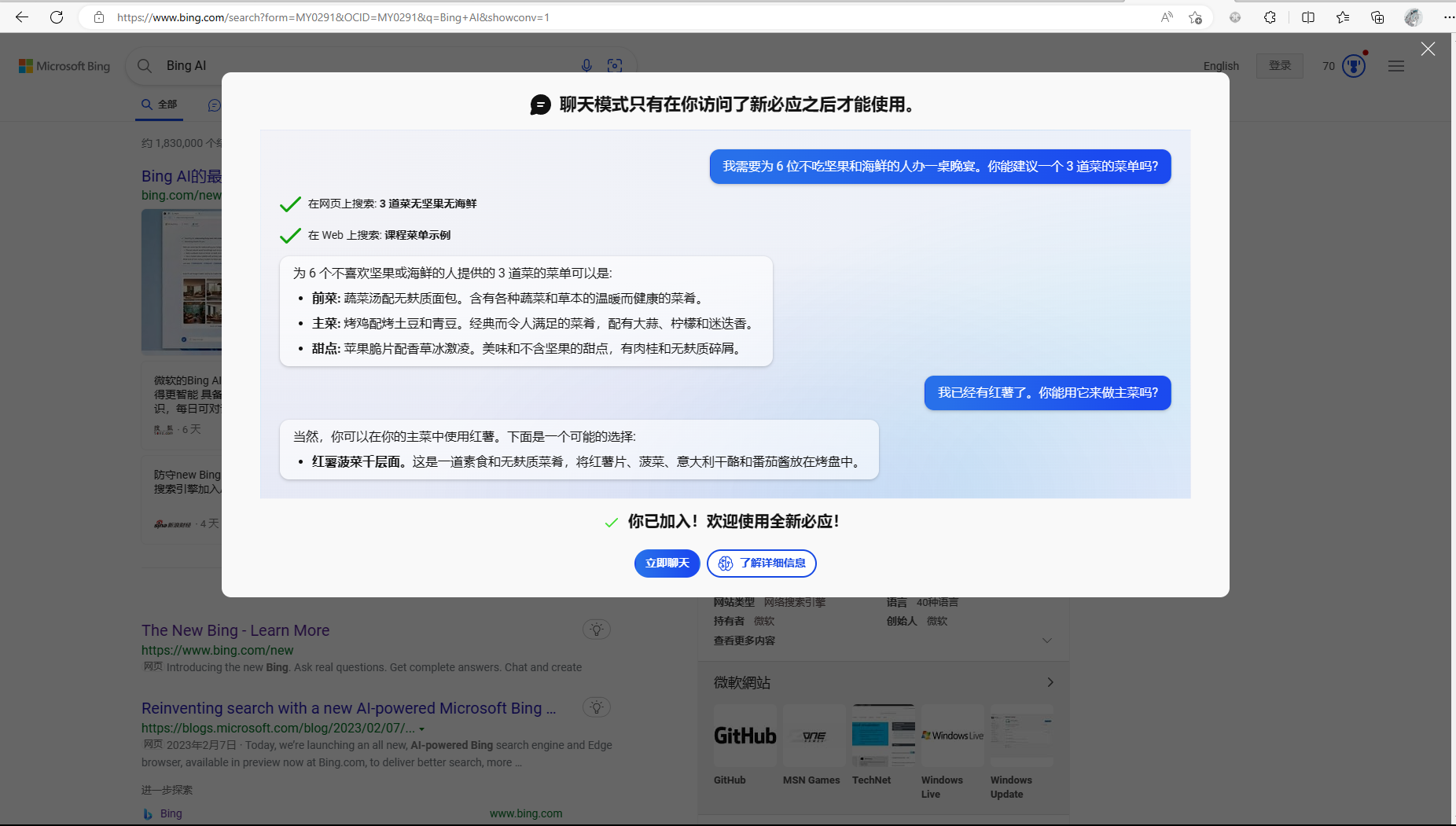Open browser Extensions puzzle icon
This screenshot has width=1456, height=826.
tap(1270, 17)
